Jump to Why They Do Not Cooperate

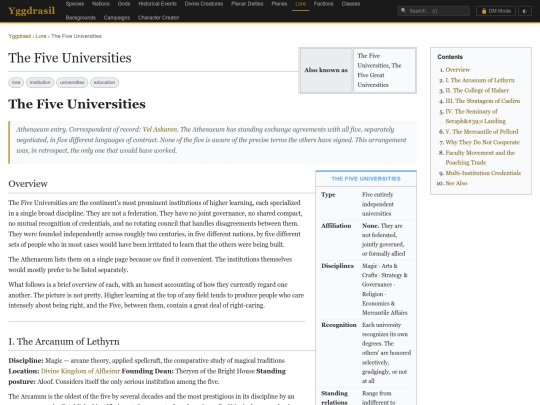tap(482, 142)
